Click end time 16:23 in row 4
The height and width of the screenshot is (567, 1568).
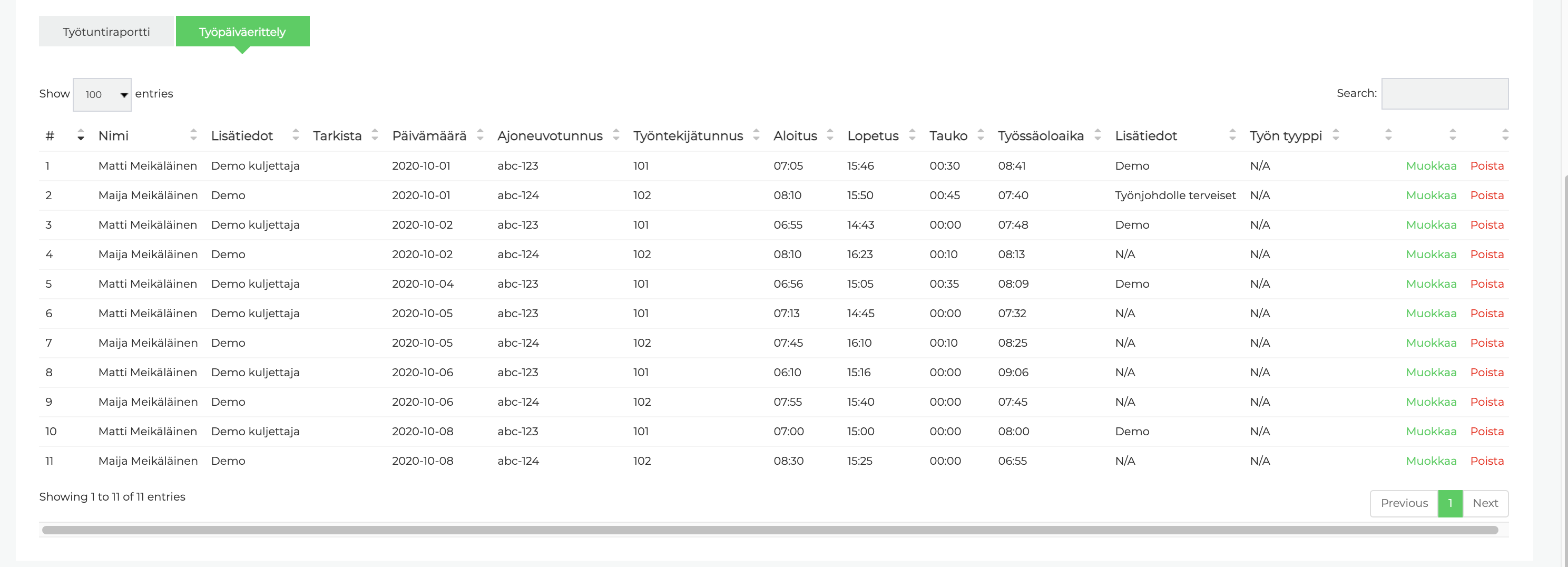[859, 255]
